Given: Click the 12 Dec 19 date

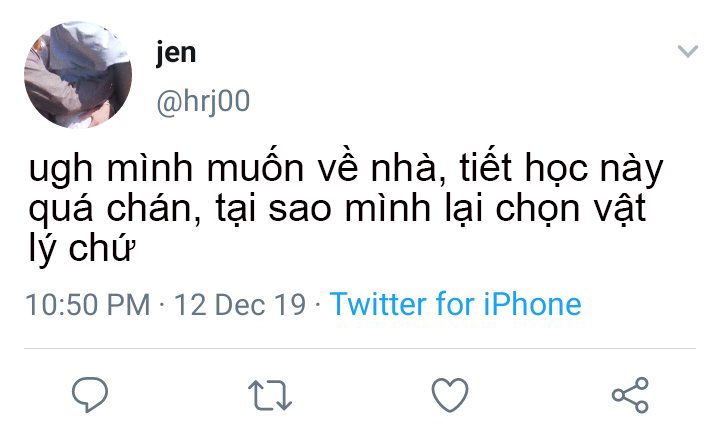Looking at the screenshot, I should pos(240,305).
